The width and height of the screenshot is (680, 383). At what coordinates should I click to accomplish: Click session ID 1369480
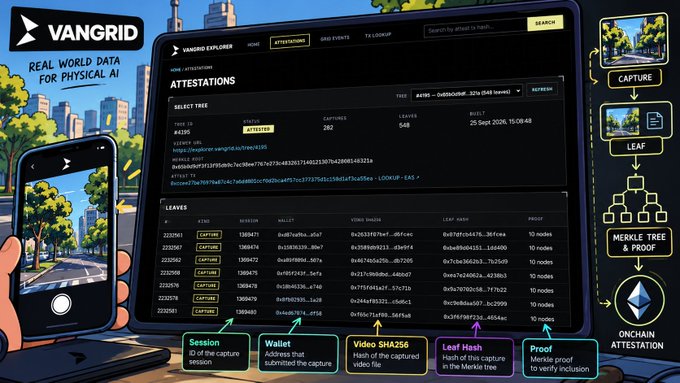pyautogui.click(x=246, y=312)
